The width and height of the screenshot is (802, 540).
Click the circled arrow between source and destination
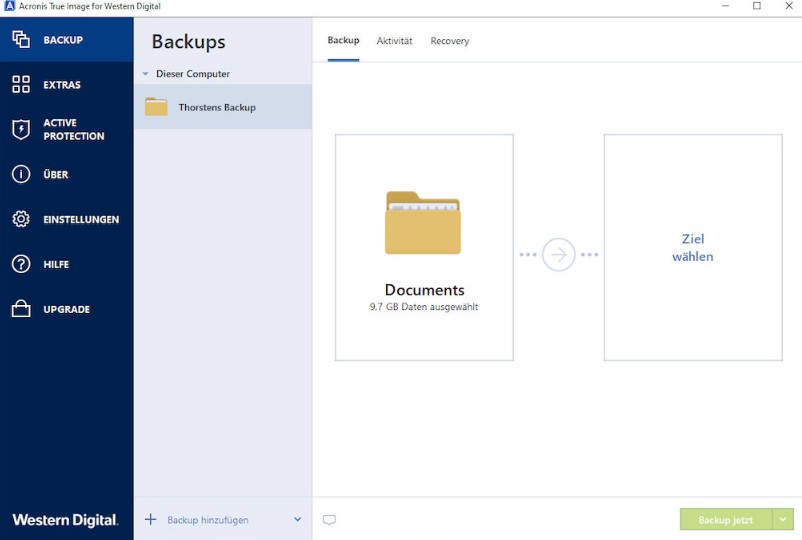tap(559, 254)
